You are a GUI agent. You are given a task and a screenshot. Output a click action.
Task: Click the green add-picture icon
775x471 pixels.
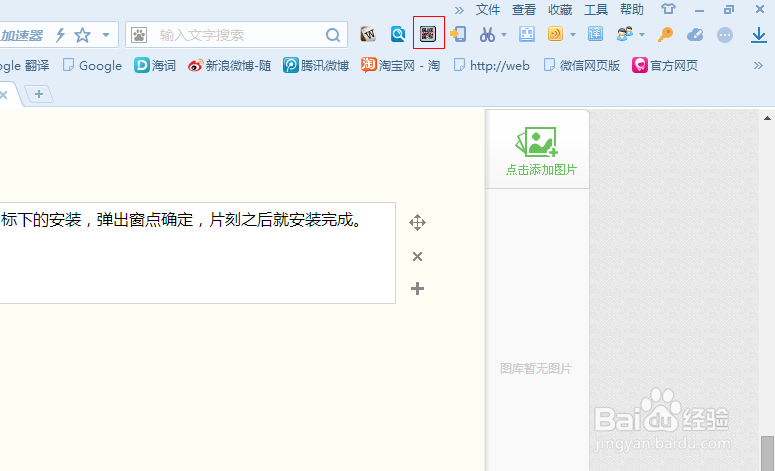537,142
